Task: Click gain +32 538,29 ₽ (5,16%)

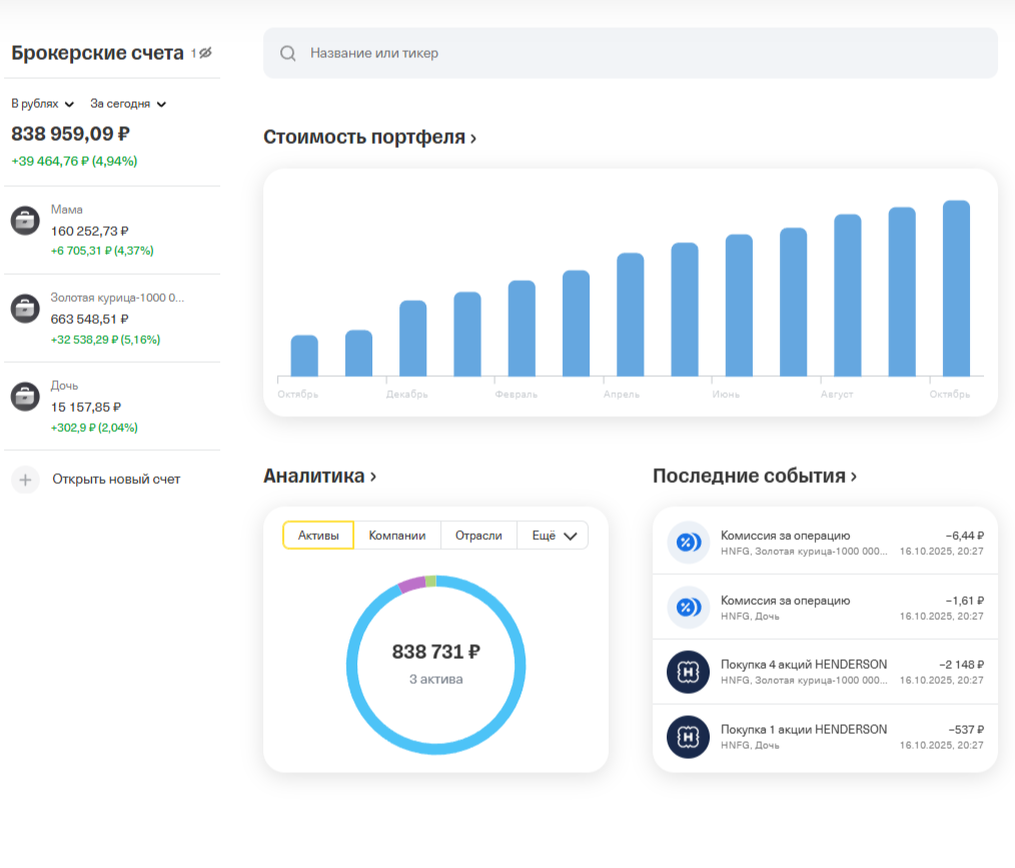Action: tap(106, 339)
